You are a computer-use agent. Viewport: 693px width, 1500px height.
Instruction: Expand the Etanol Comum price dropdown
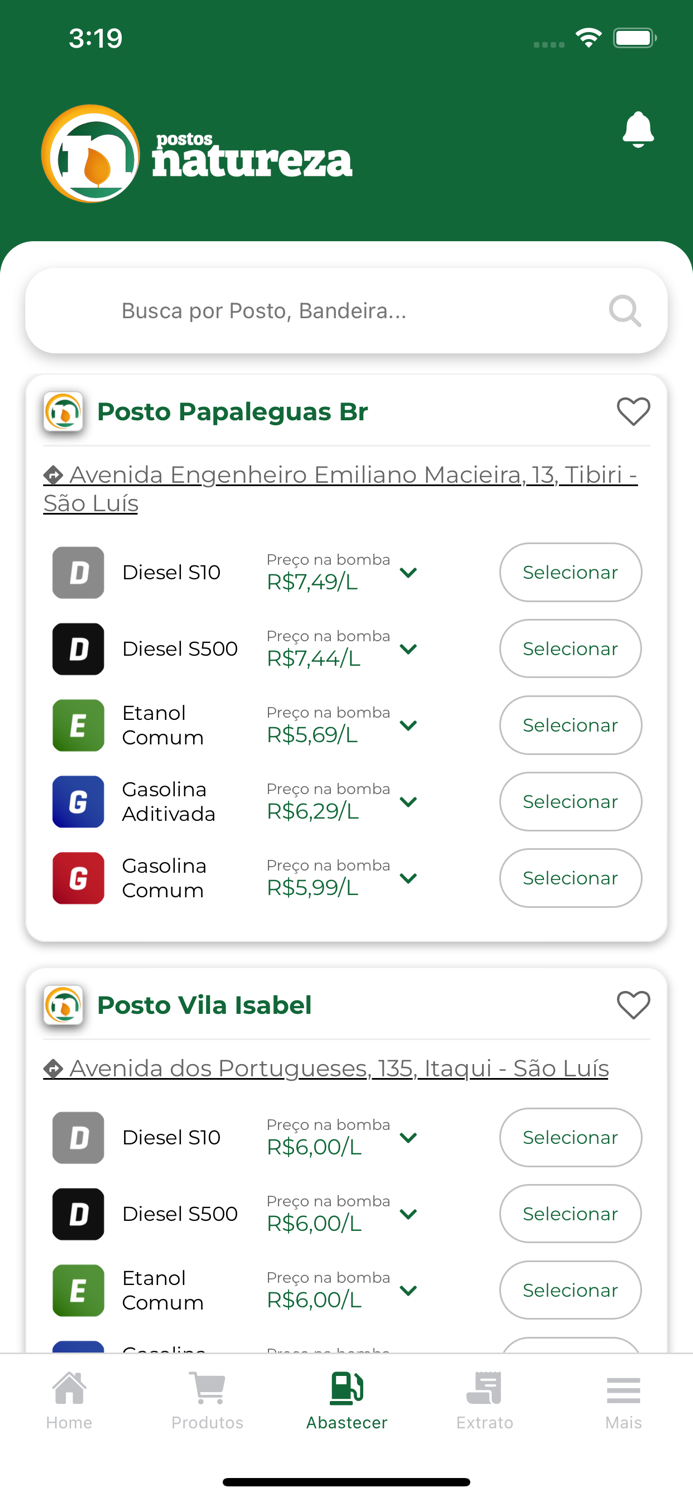point(408,726)
